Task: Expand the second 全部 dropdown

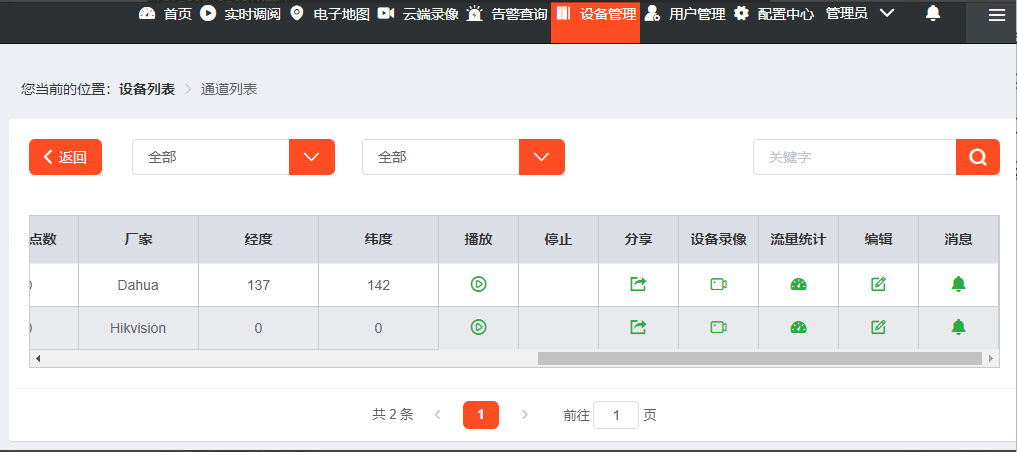Action: click(x=541, y=157)
